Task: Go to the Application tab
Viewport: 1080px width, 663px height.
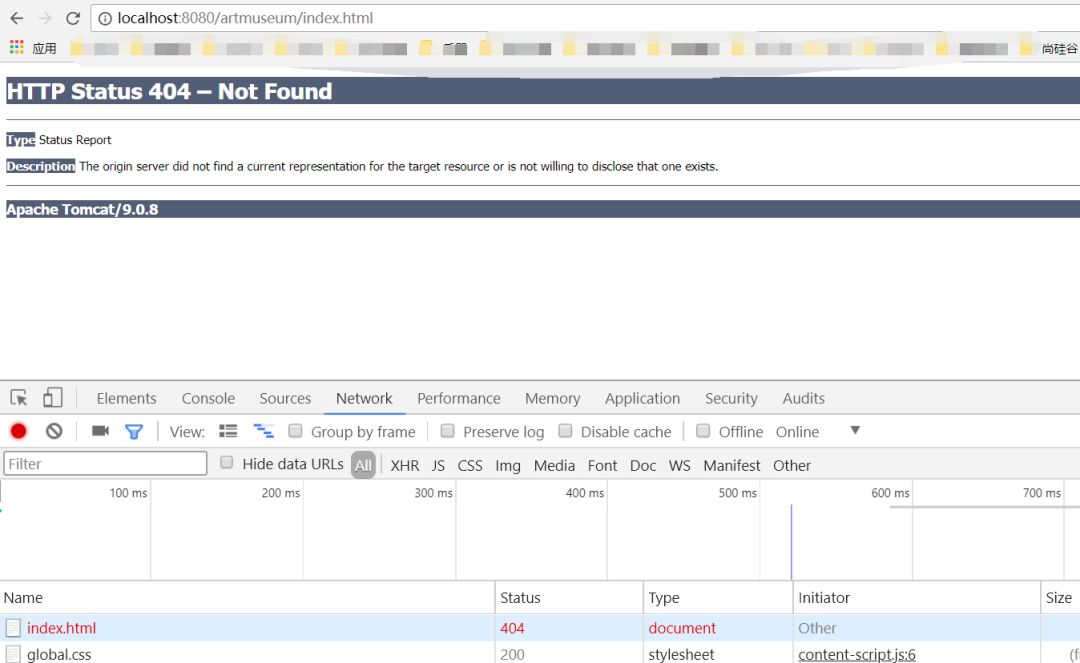Action: [x=642, y=398]
